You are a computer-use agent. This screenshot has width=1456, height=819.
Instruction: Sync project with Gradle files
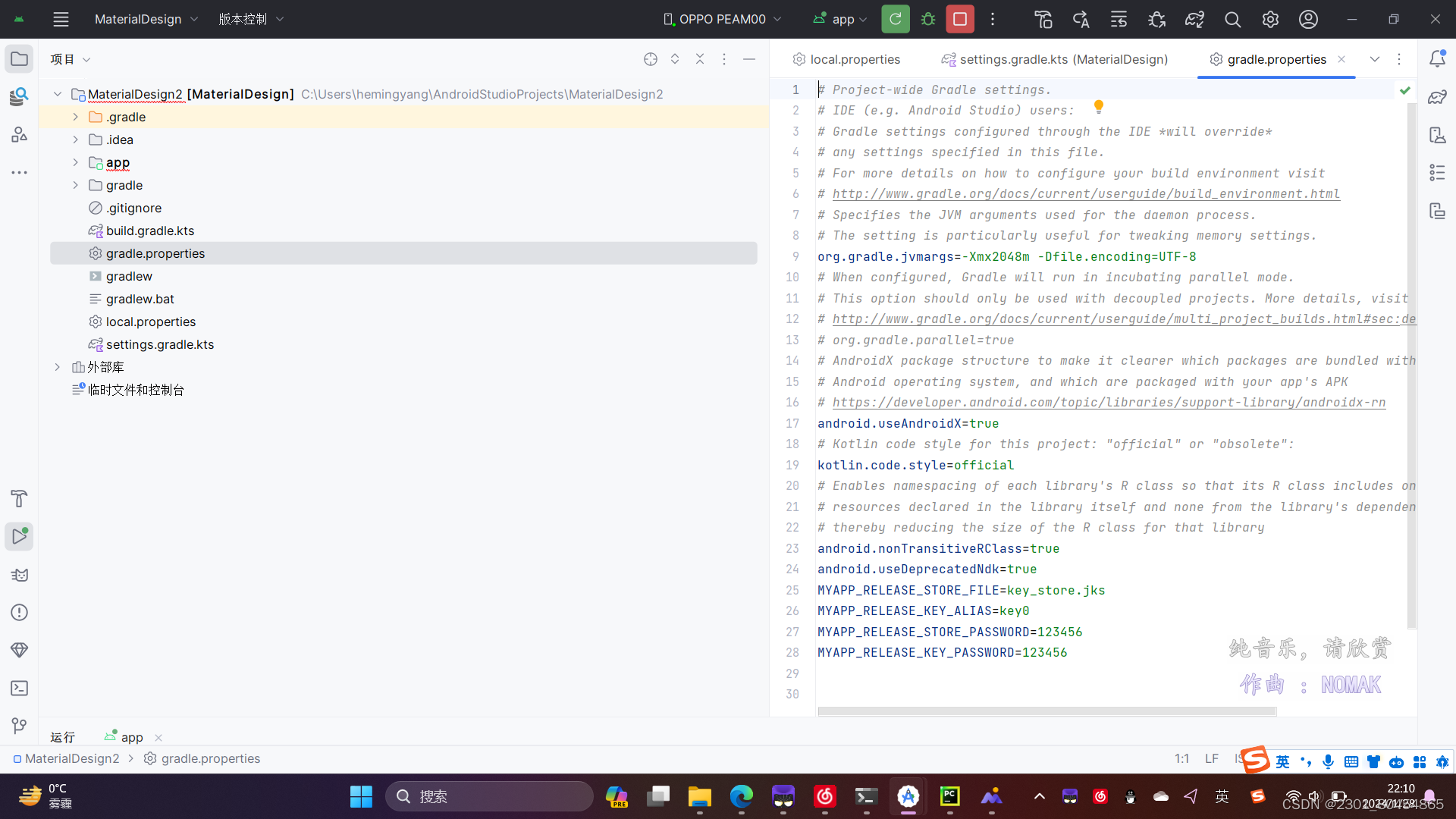coord(1194,19)
